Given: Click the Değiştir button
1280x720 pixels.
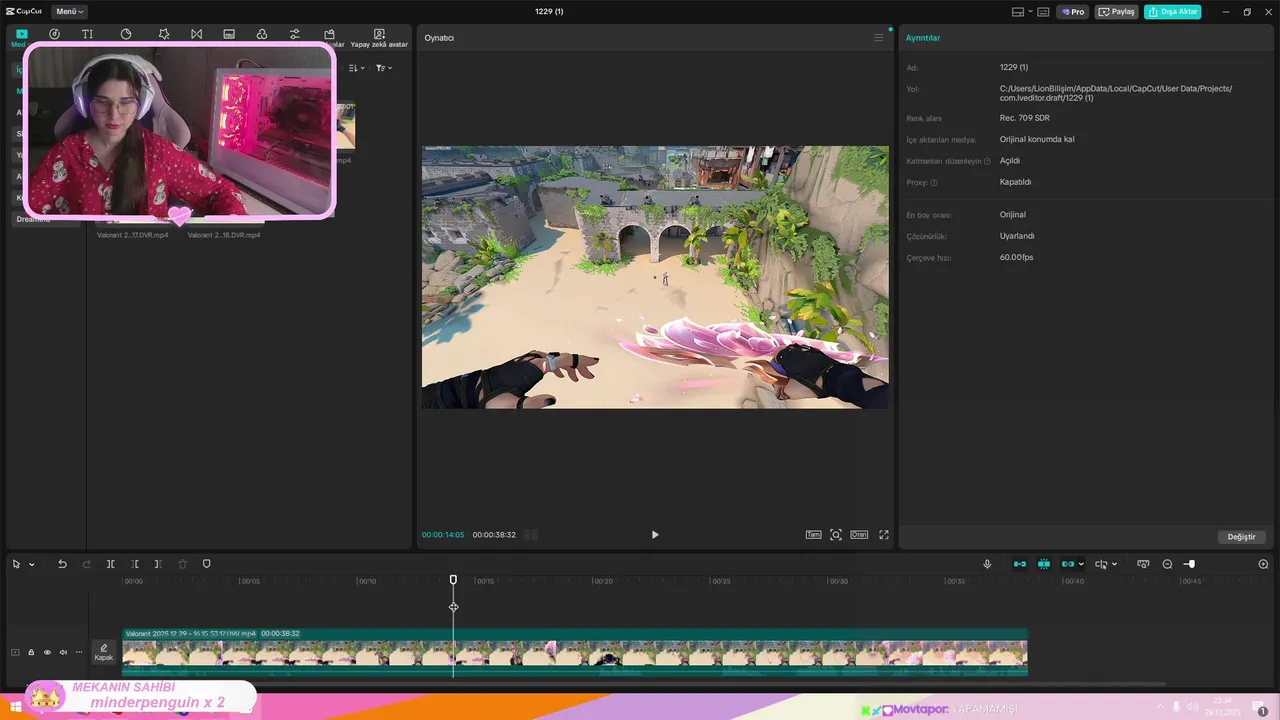Looking at the screenshot, I should tap(1241, 537).
